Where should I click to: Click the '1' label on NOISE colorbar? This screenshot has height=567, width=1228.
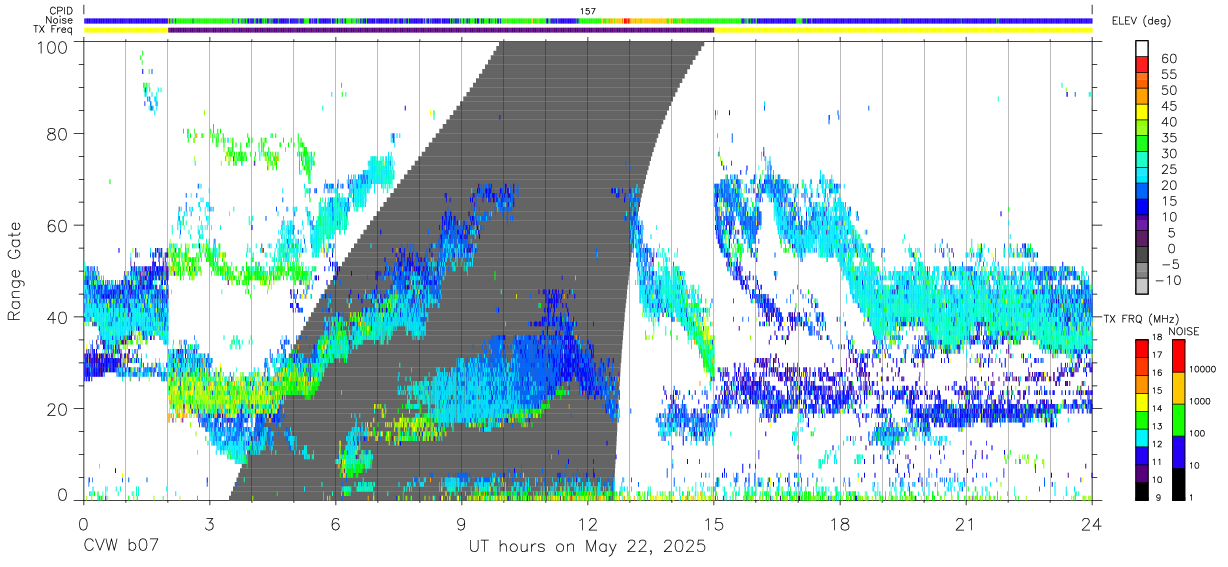point(1193,497)
